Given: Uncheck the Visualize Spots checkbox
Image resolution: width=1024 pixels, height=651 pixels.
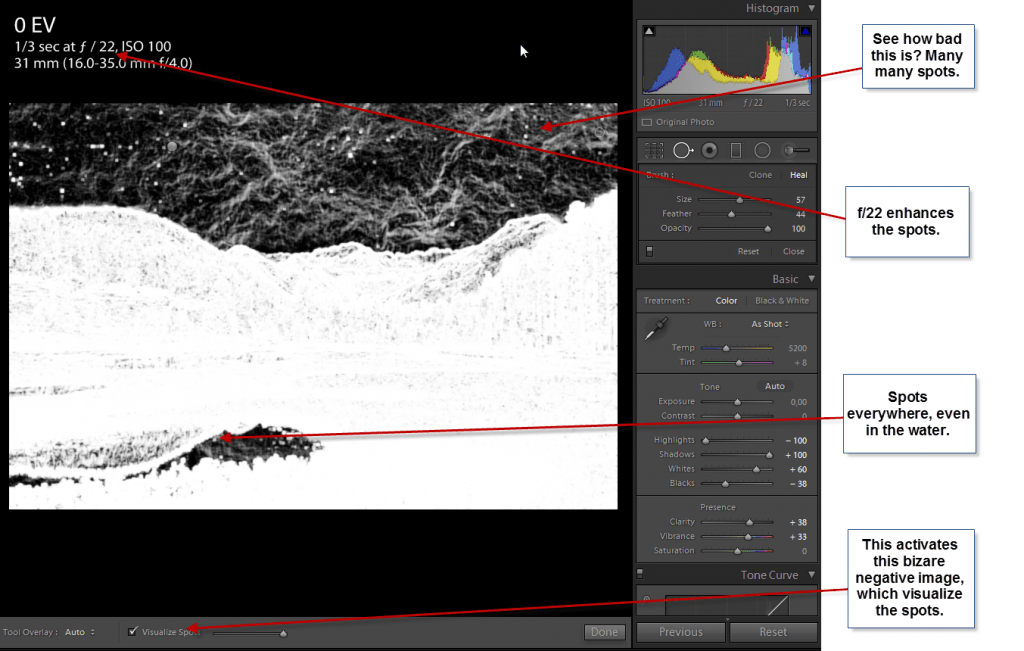Looking at the screenshot, I should click(134, 631).
